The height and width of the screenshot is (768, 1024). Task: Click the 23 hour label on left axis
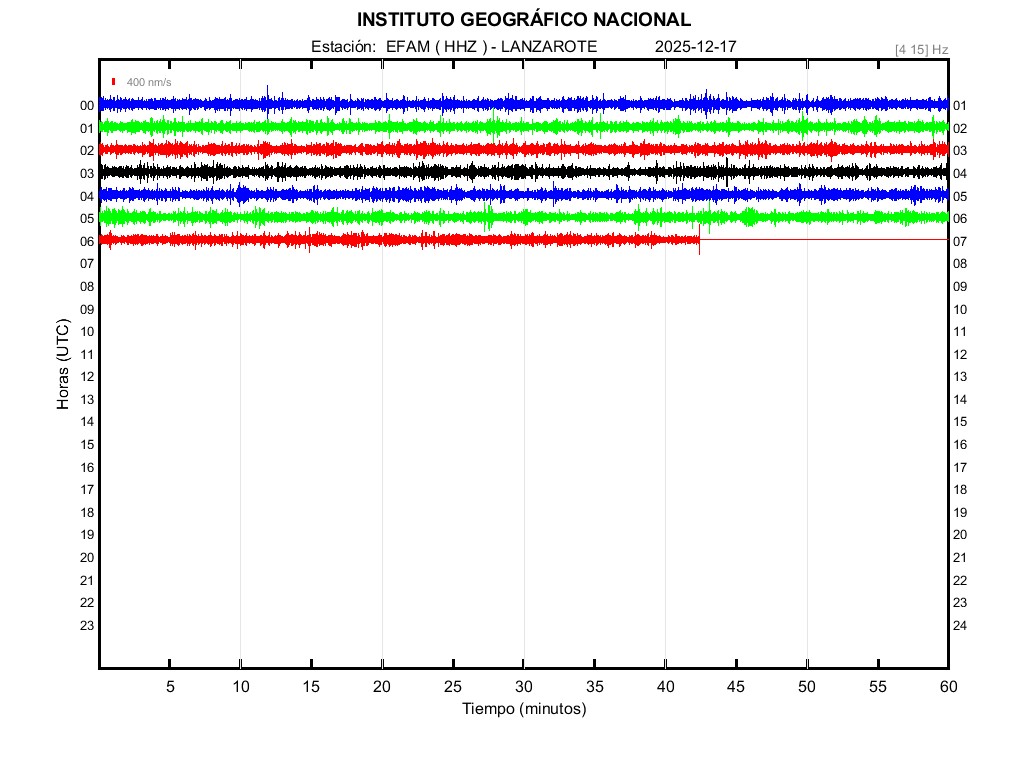click(x=87, y=626)
